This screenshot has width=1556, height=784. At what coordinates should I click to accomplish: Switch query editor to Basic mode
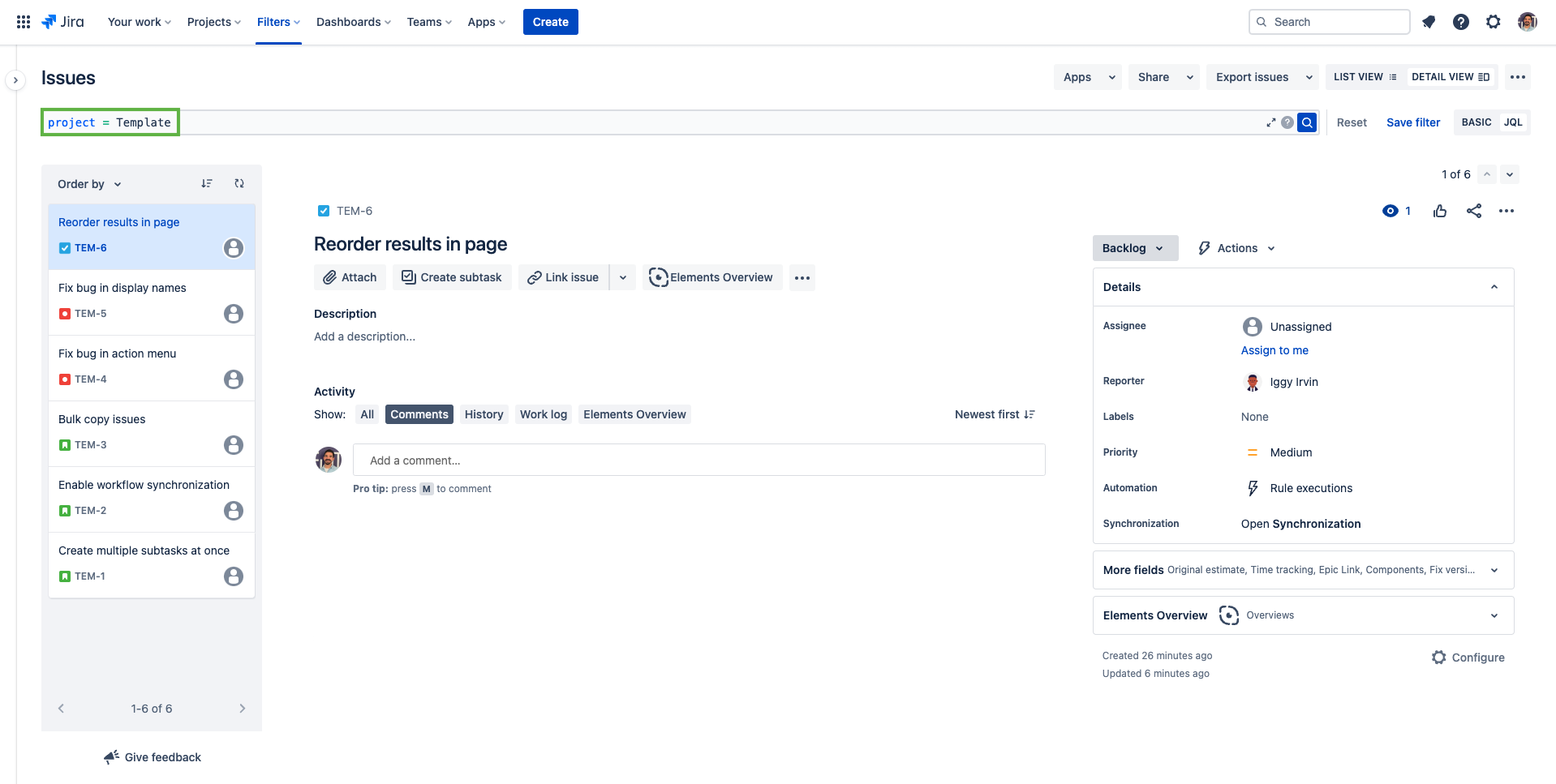tap(1476, 122)
